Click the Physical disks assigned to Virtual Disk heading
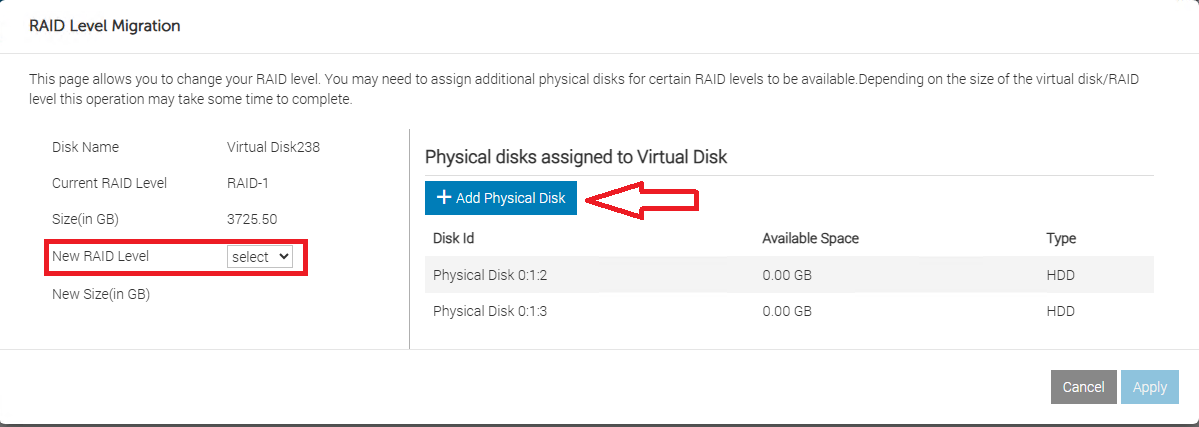1199x427 pixels. [576, 156]
